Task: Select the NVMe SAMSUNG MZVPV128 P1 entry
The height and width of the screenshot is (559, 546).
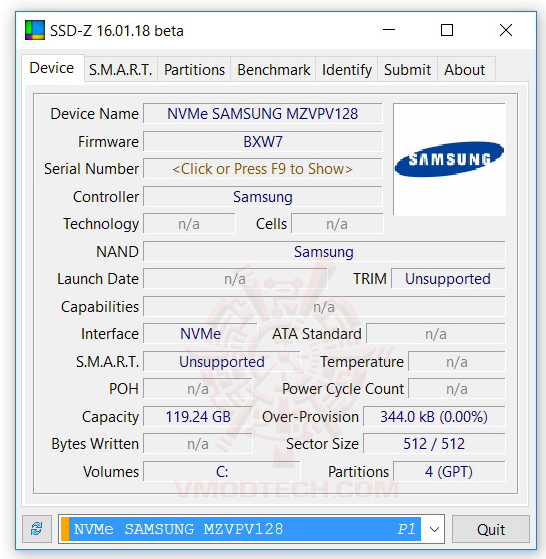Action: [241, 529]
